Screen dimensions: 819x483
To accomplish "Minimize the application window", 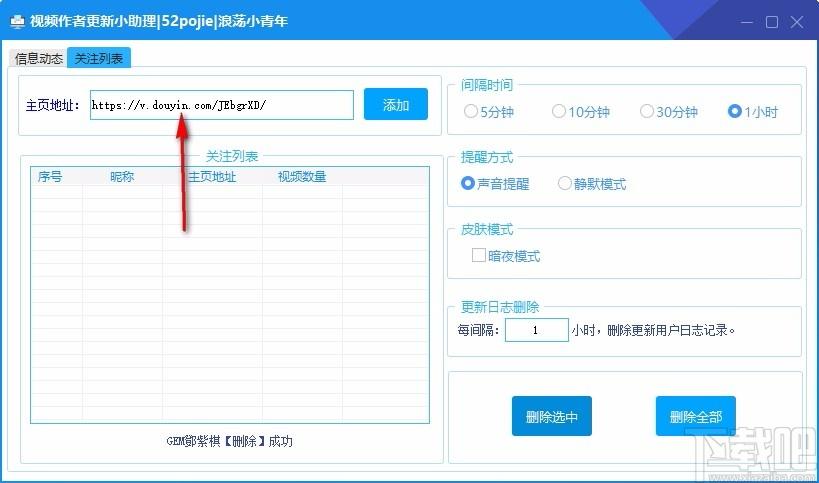I will [747, 22].
